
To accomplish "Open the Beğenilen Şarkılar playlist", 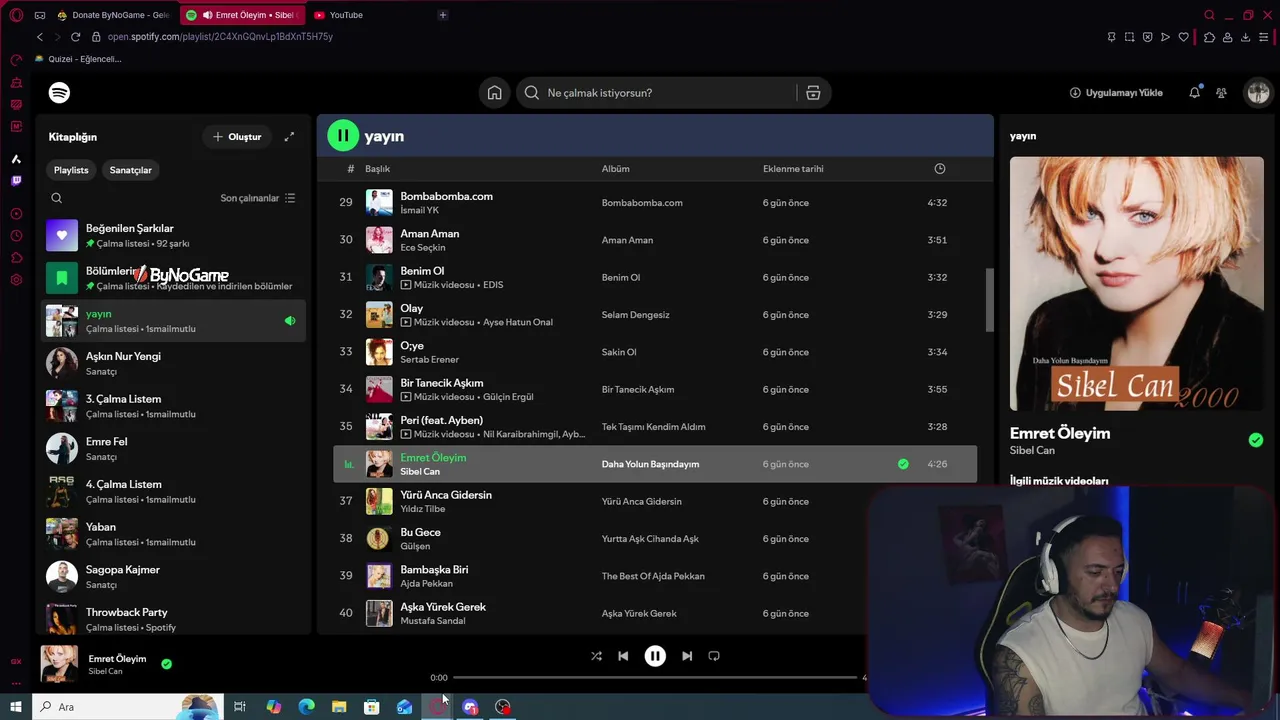I will tap(173, 235).
